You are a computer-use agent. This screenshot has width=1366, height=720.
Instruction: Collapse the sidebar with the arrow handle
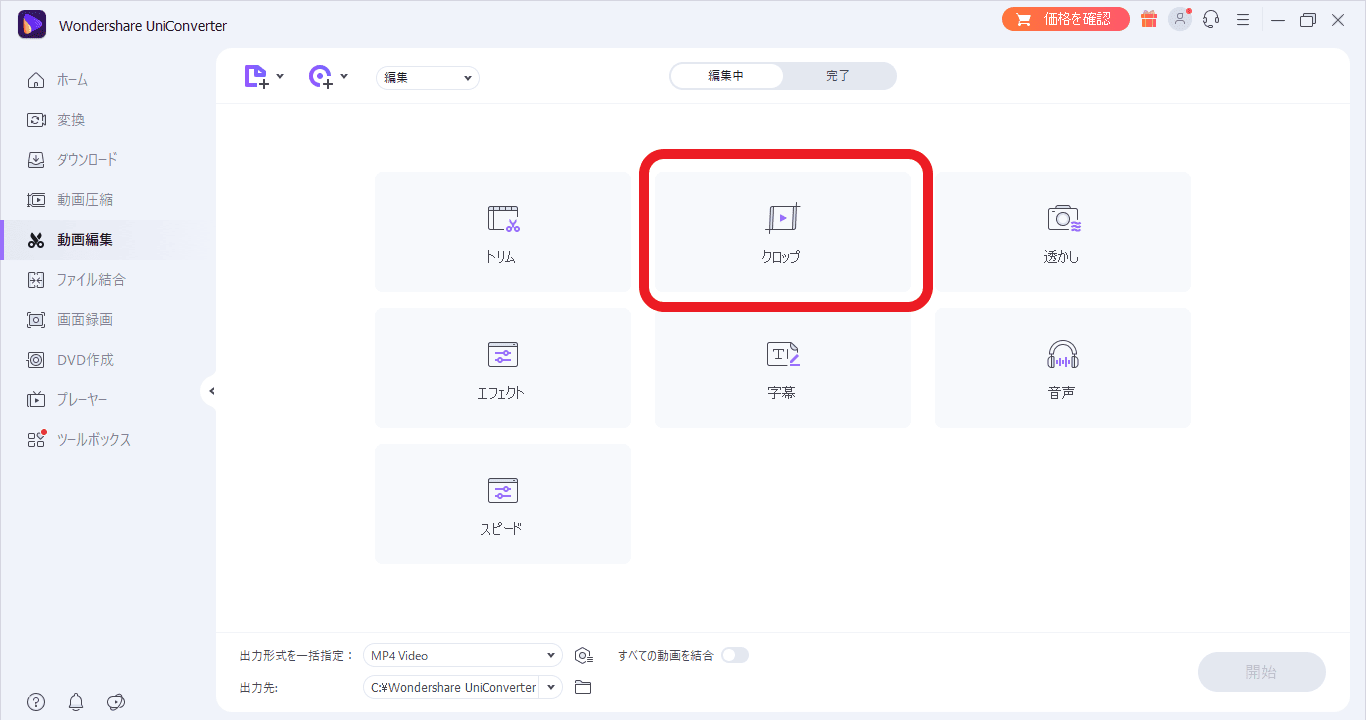(x=211, y=391)
